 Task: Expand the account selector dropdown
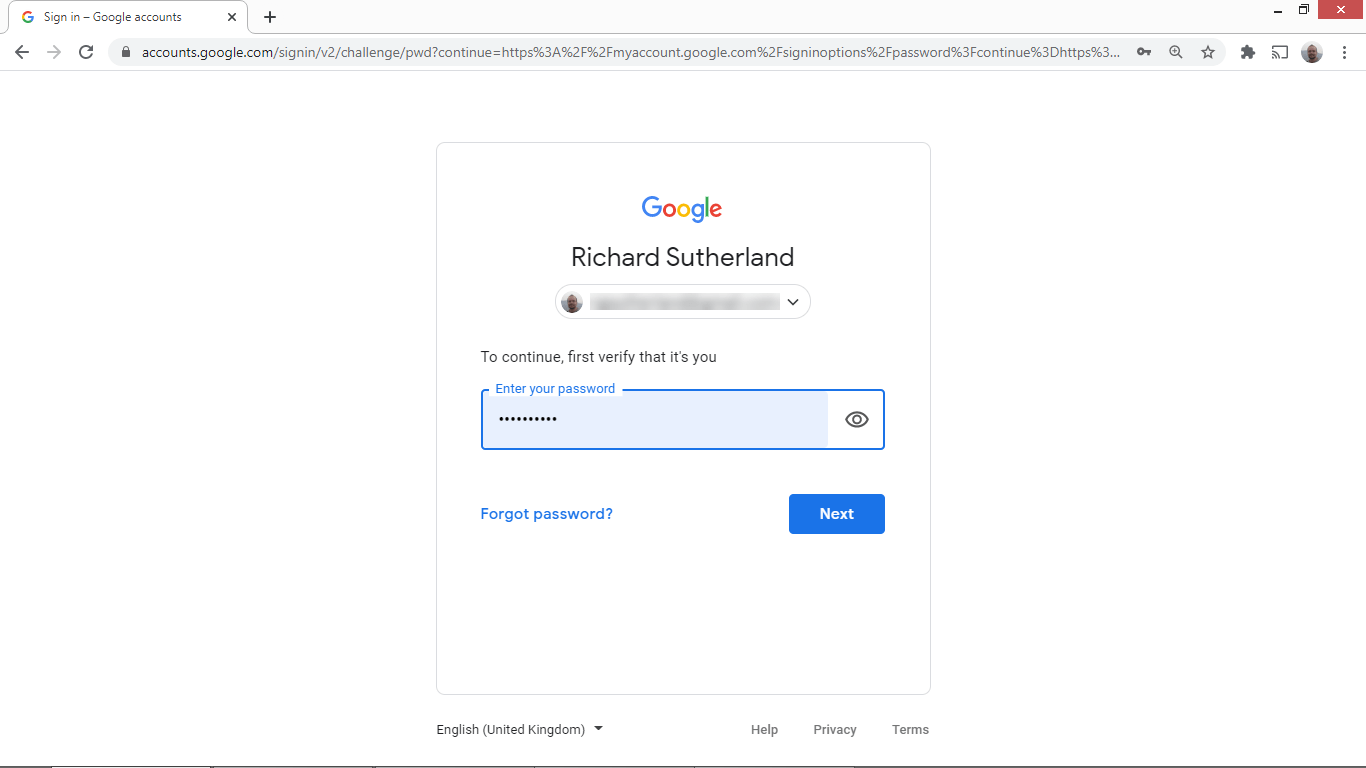click(x=793, y=301)
